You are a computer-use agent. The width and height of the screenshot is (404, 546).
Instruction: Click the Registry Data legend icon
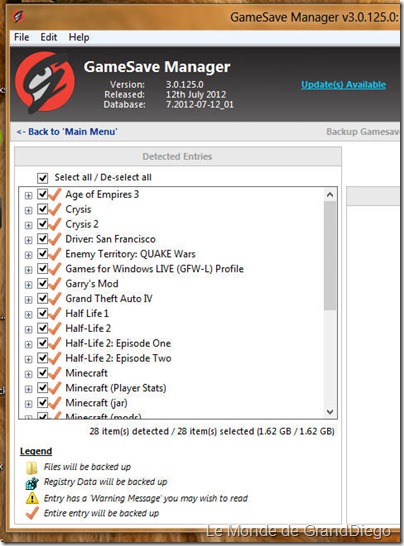click(32, 483)
